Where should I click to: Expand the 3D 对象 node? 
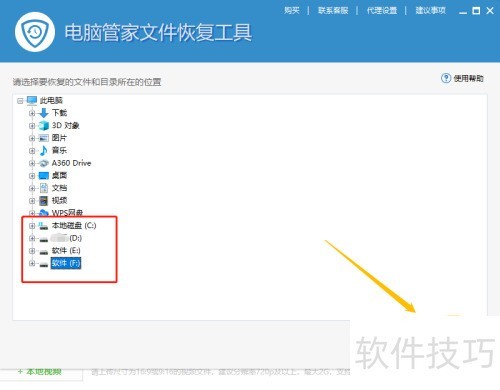click(32, 126)
